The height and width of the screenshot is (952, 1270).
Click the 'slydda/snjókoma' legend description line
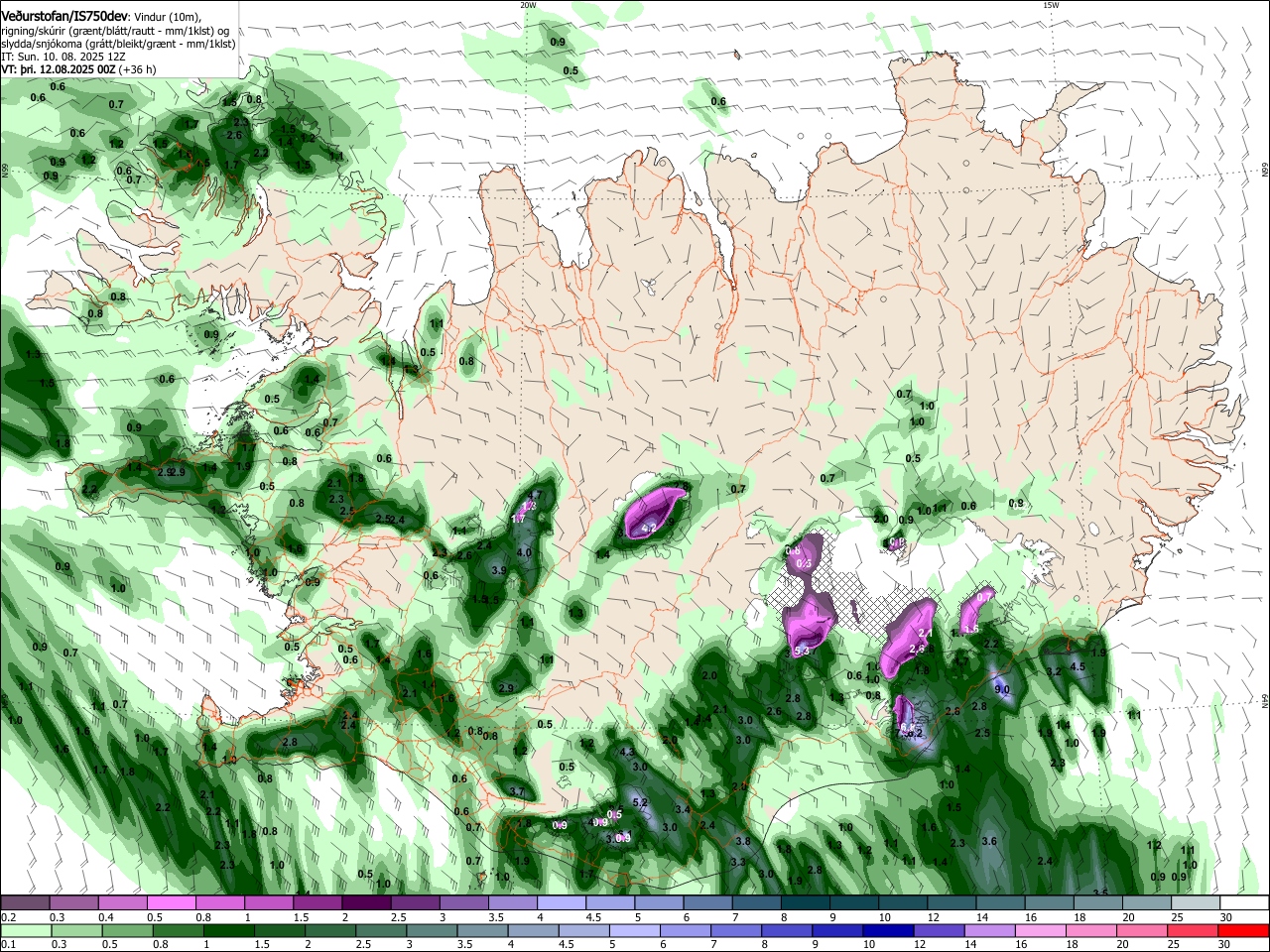118,44
